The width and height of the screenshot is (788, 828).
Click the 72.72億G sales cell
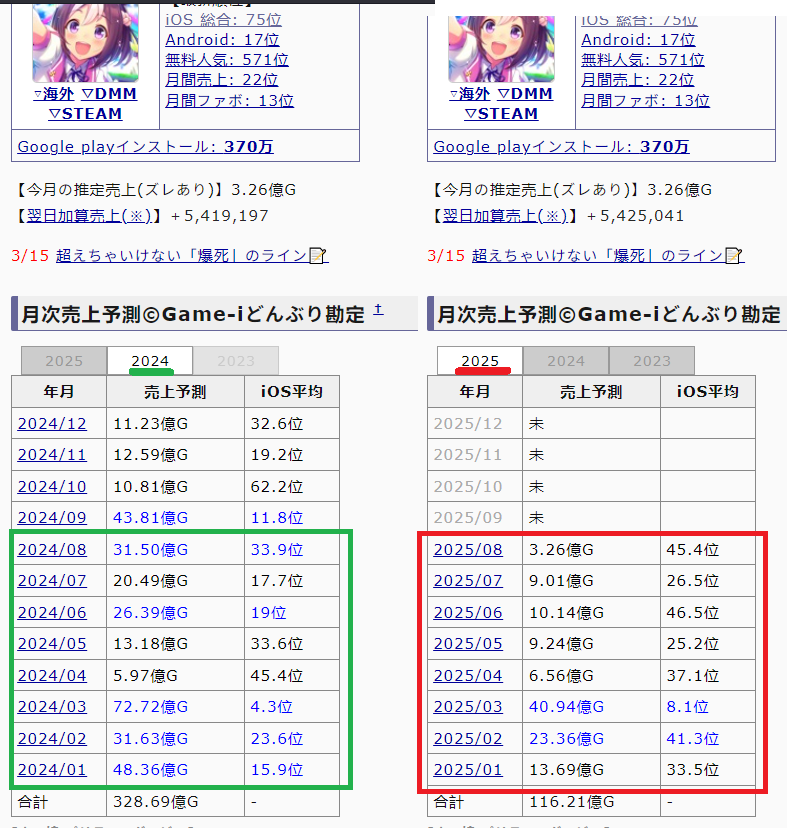point(175,707)
